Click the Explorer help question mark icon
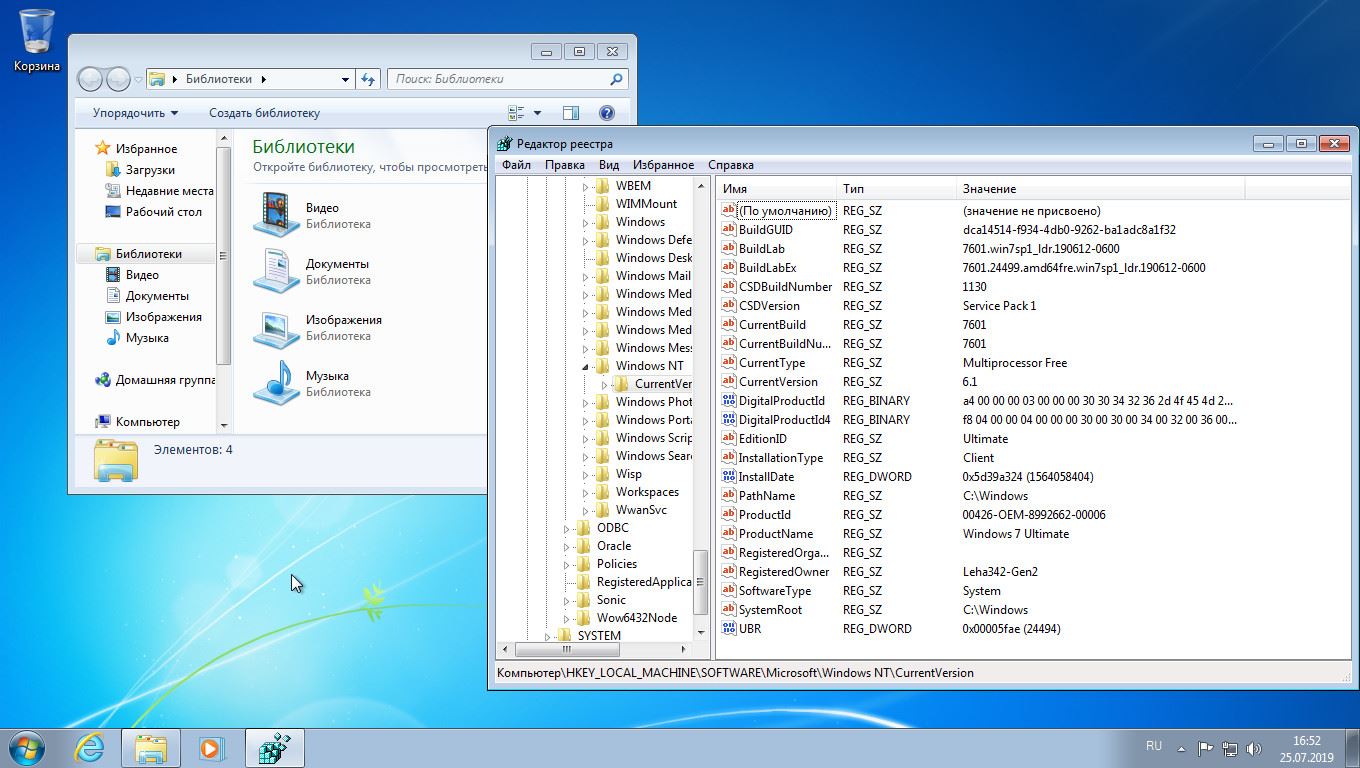Screen dimensions: 1360x768 (x=606, y=113)
